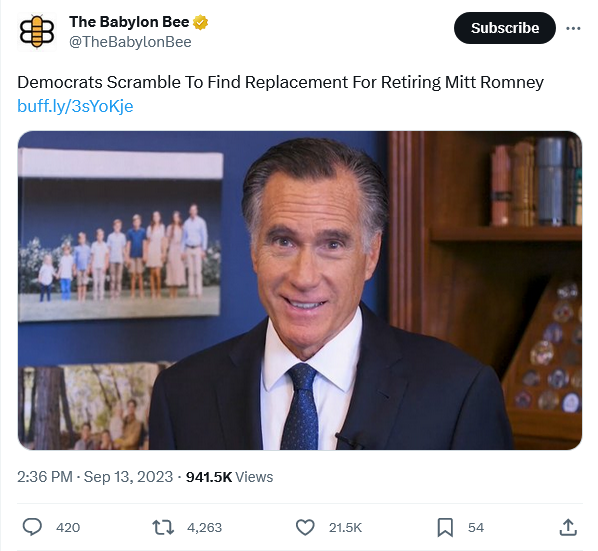Click the @TheBabylonBee handle
598x551 pixels.
(x=130, y=42)
